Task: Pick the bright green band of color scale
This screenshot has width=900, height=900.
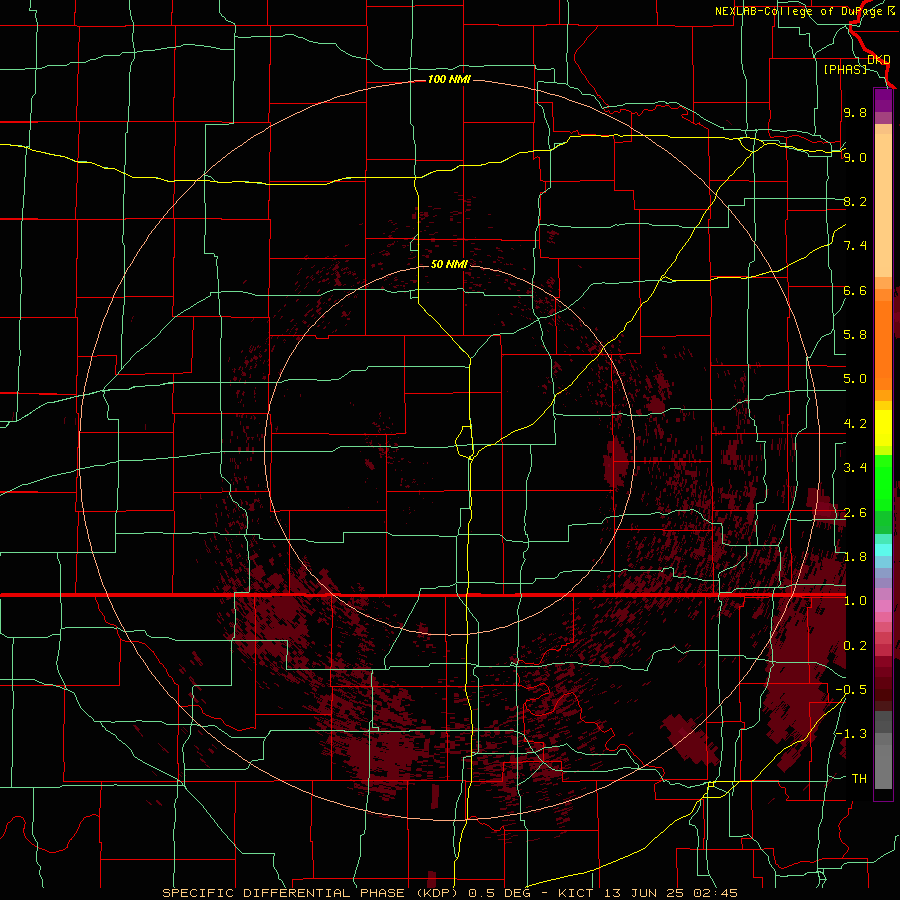Action: (x=883, y=481)
